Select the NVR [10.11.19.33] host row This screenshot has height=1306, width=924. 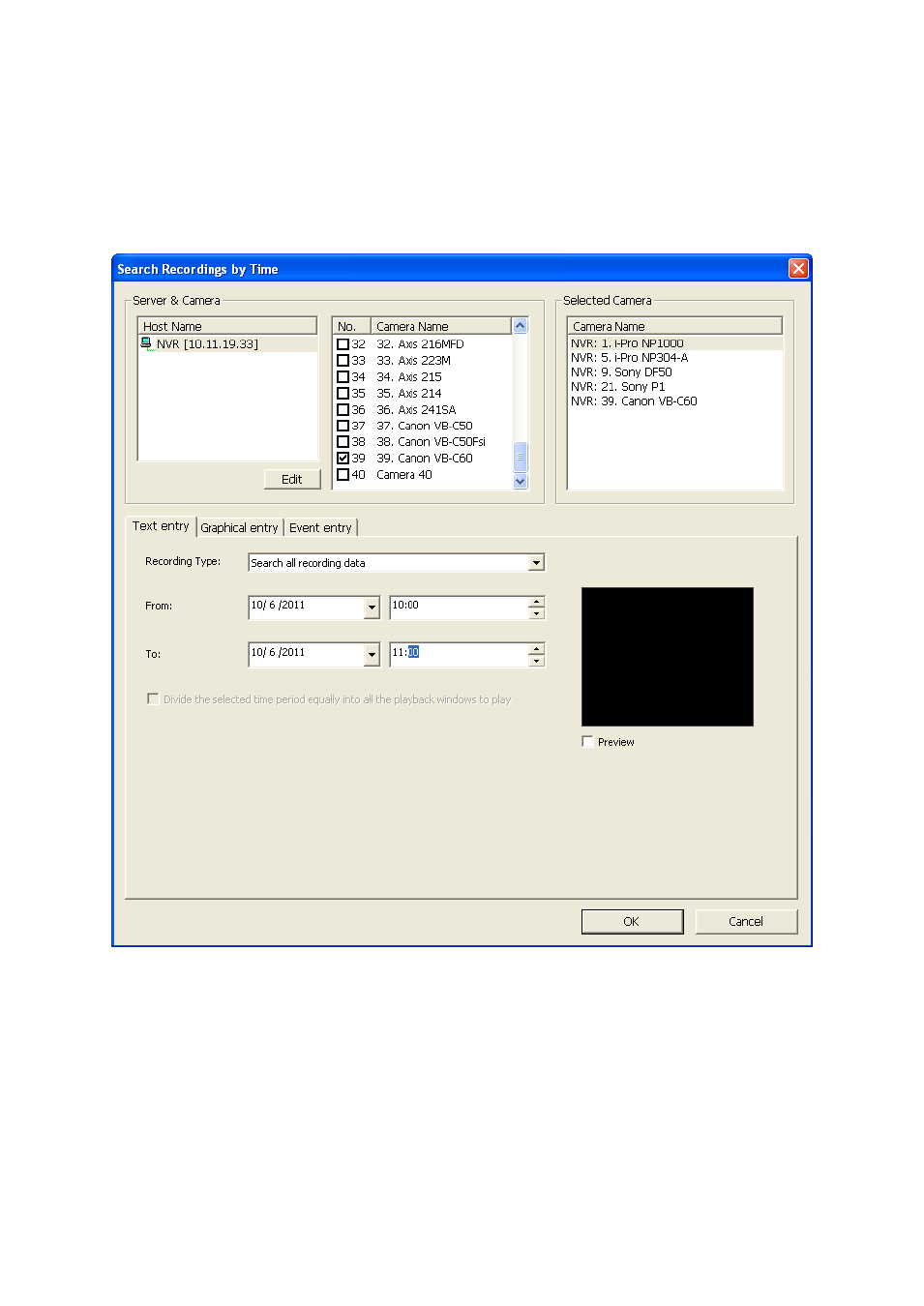tap(228, 344)
